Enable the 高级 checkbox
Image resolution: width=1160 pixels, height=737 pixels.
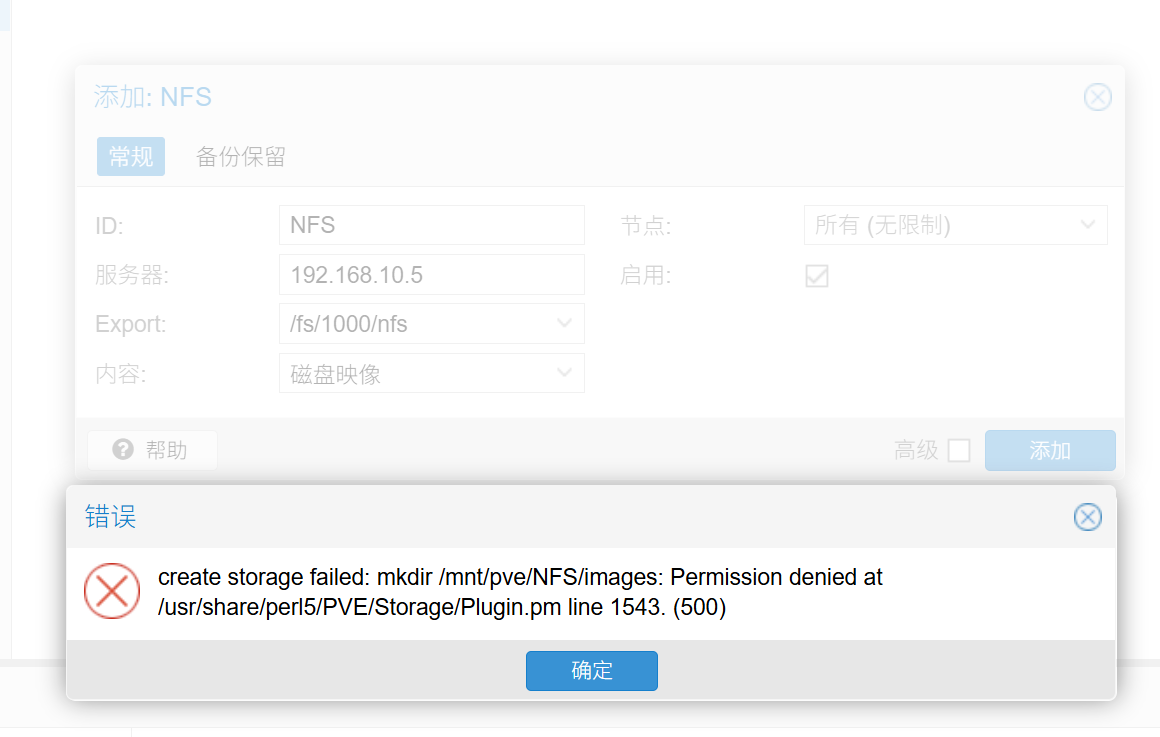pos(959,451)
